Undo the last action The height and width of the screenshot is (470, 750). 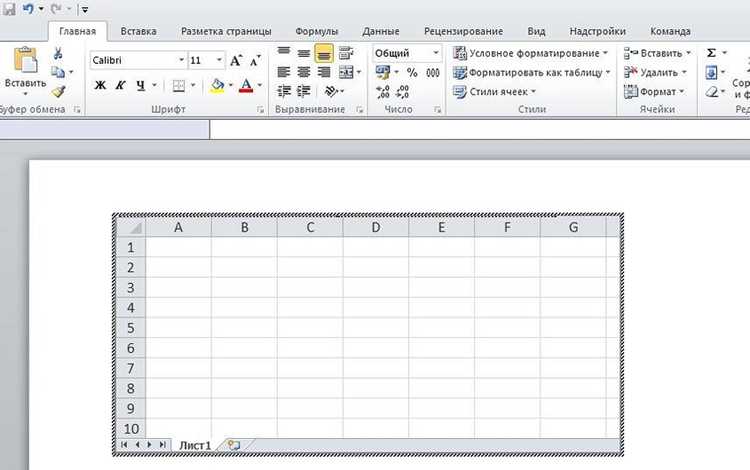(x=28, y=9)
